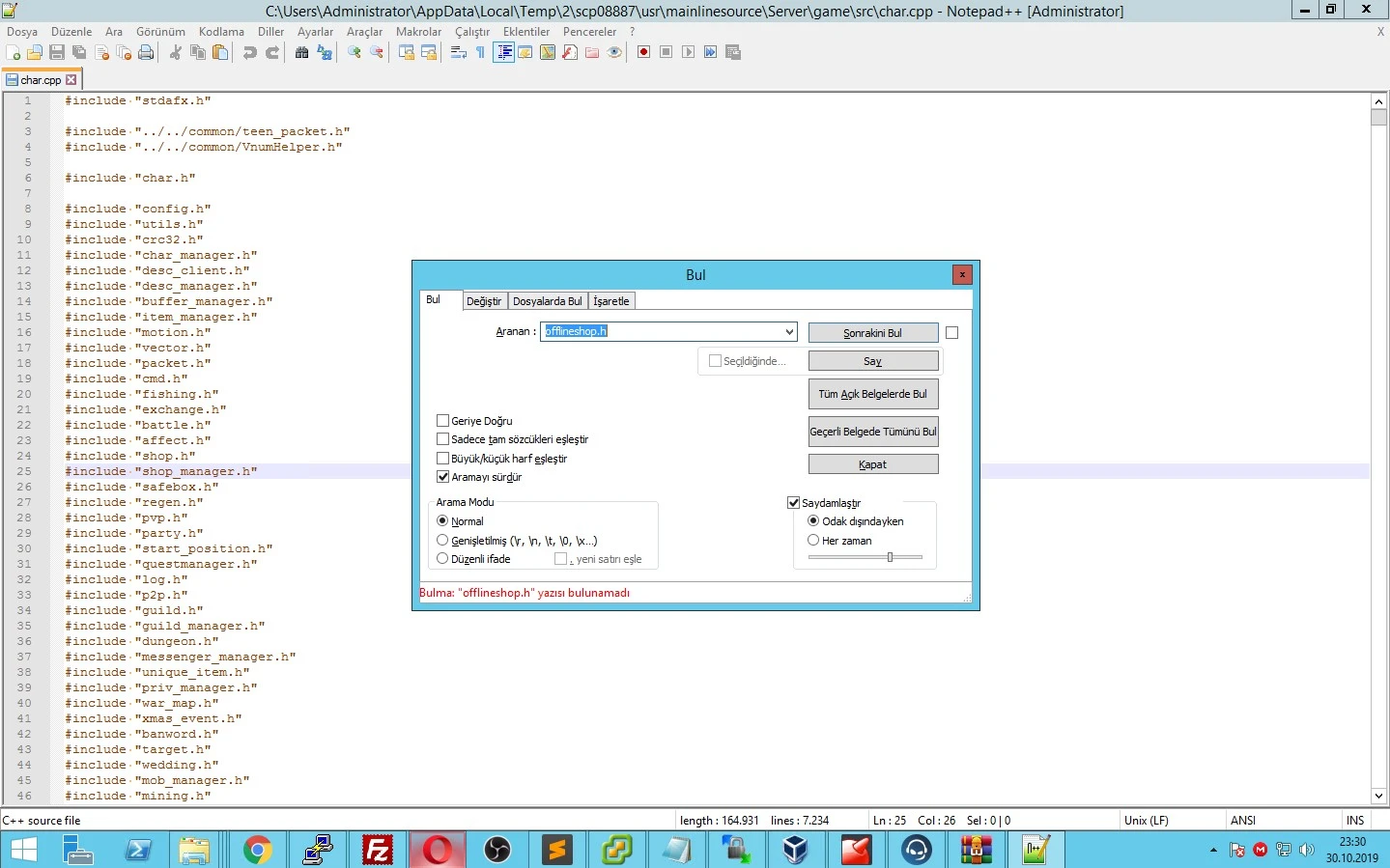Viewport: 1390px width, 868px height.
Task: Select the Odak dışındayken radio button
Action: pos(813,521)
